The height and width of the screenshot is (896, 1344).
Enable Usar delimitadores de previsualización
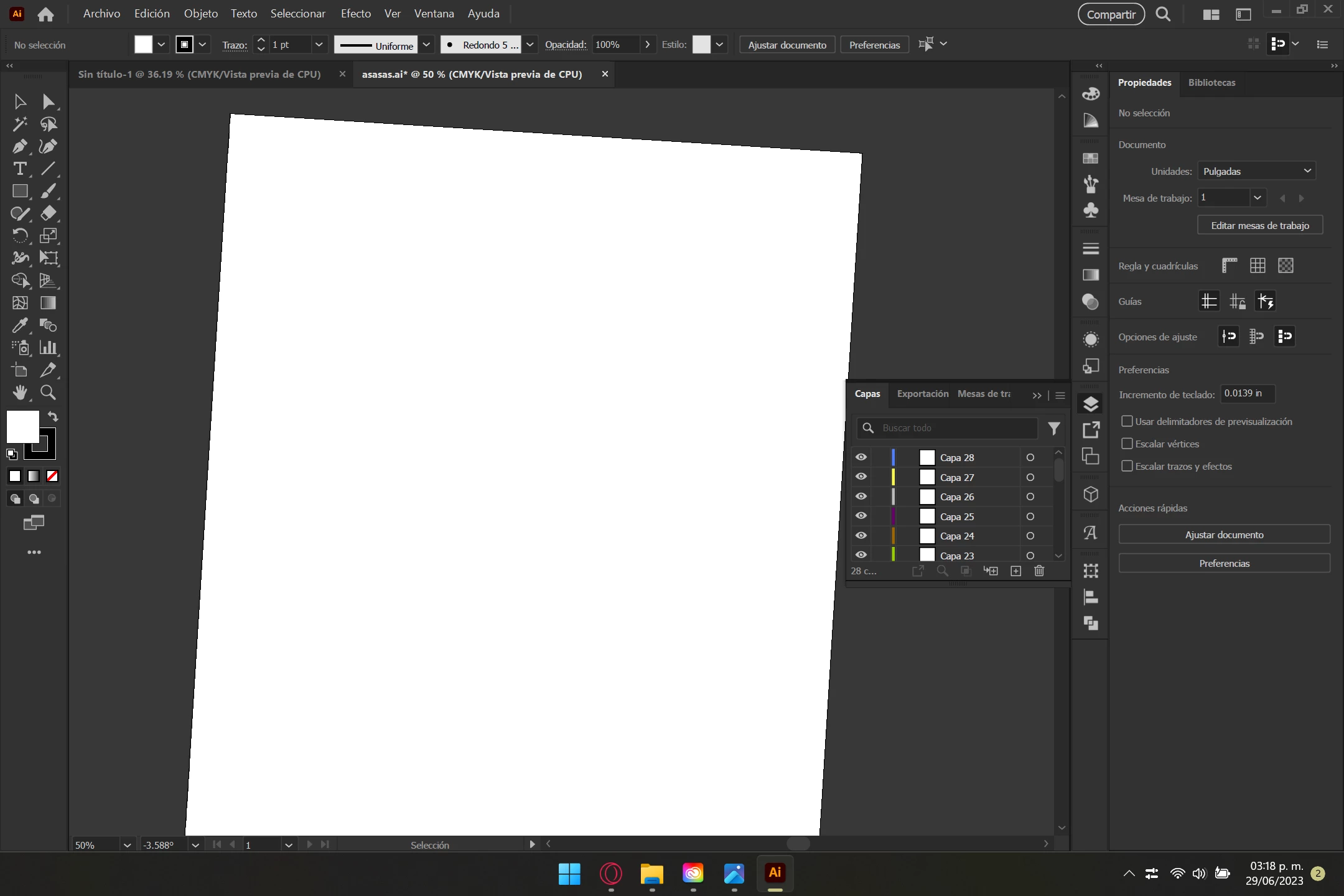[x=1127, y=421]
